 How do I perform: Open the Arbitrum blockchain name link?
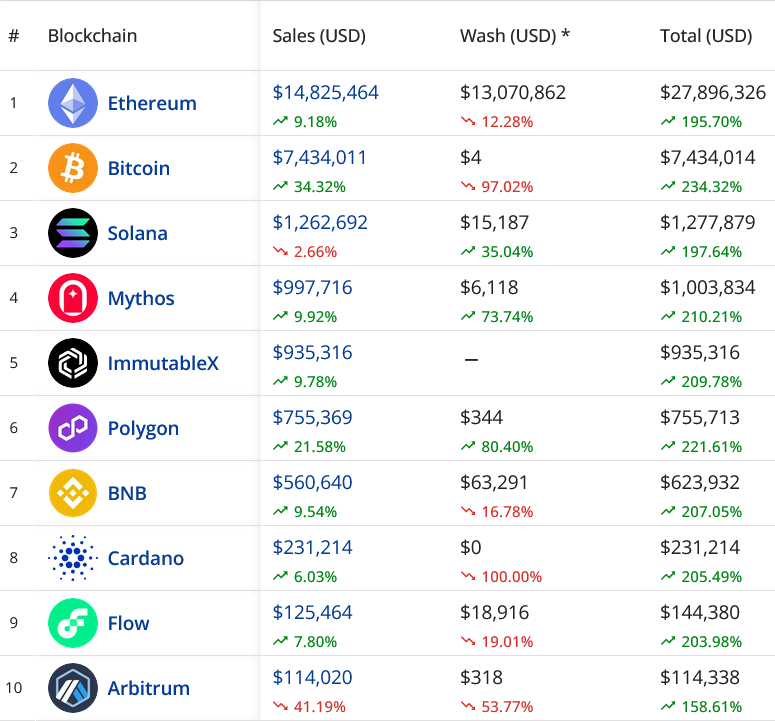coord(148,688)
